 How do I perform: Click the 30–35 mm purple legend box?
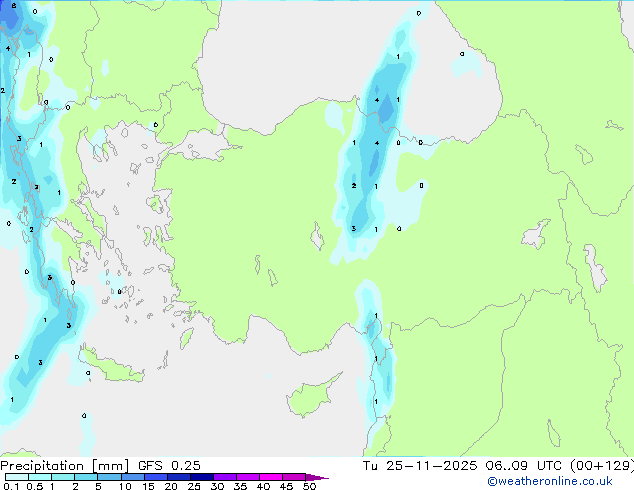click(225, 477)
